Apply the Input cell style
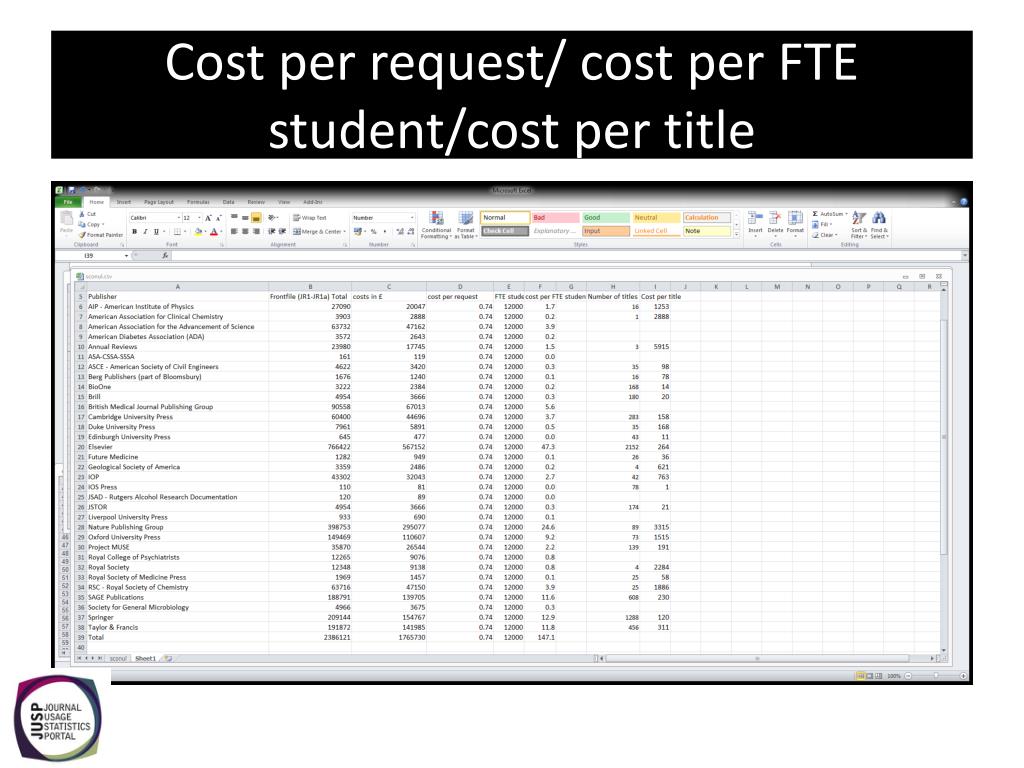 click(605, 231)
